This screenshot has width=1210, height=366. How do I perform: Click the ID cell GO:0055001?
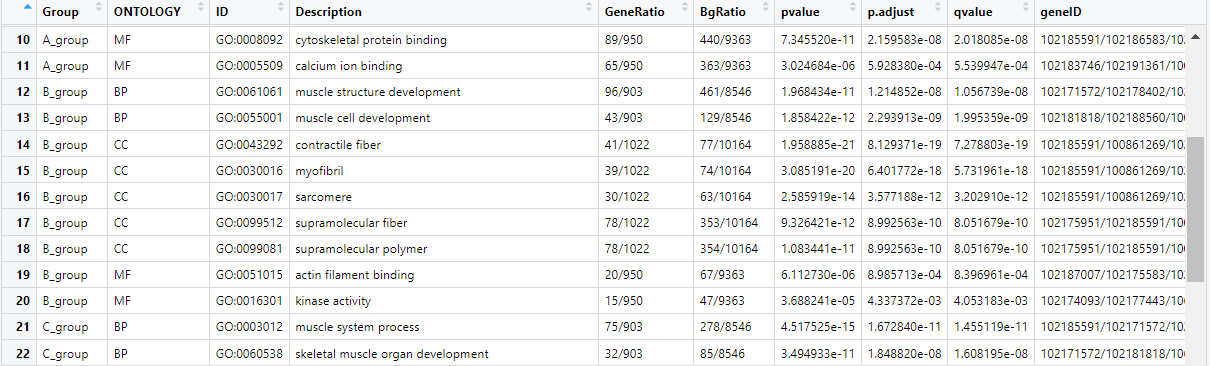(x=249, y=118)
